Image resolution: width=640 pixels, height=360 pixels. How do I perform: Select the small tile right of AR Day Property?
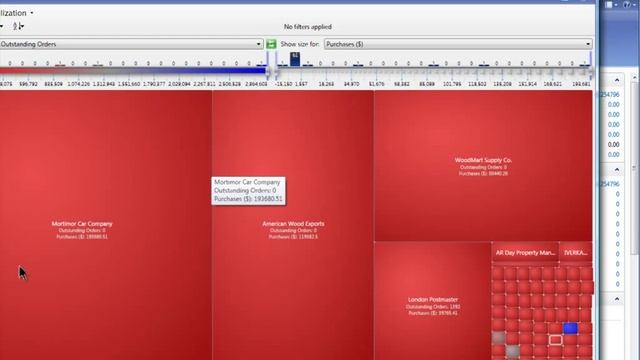(576, 253)
